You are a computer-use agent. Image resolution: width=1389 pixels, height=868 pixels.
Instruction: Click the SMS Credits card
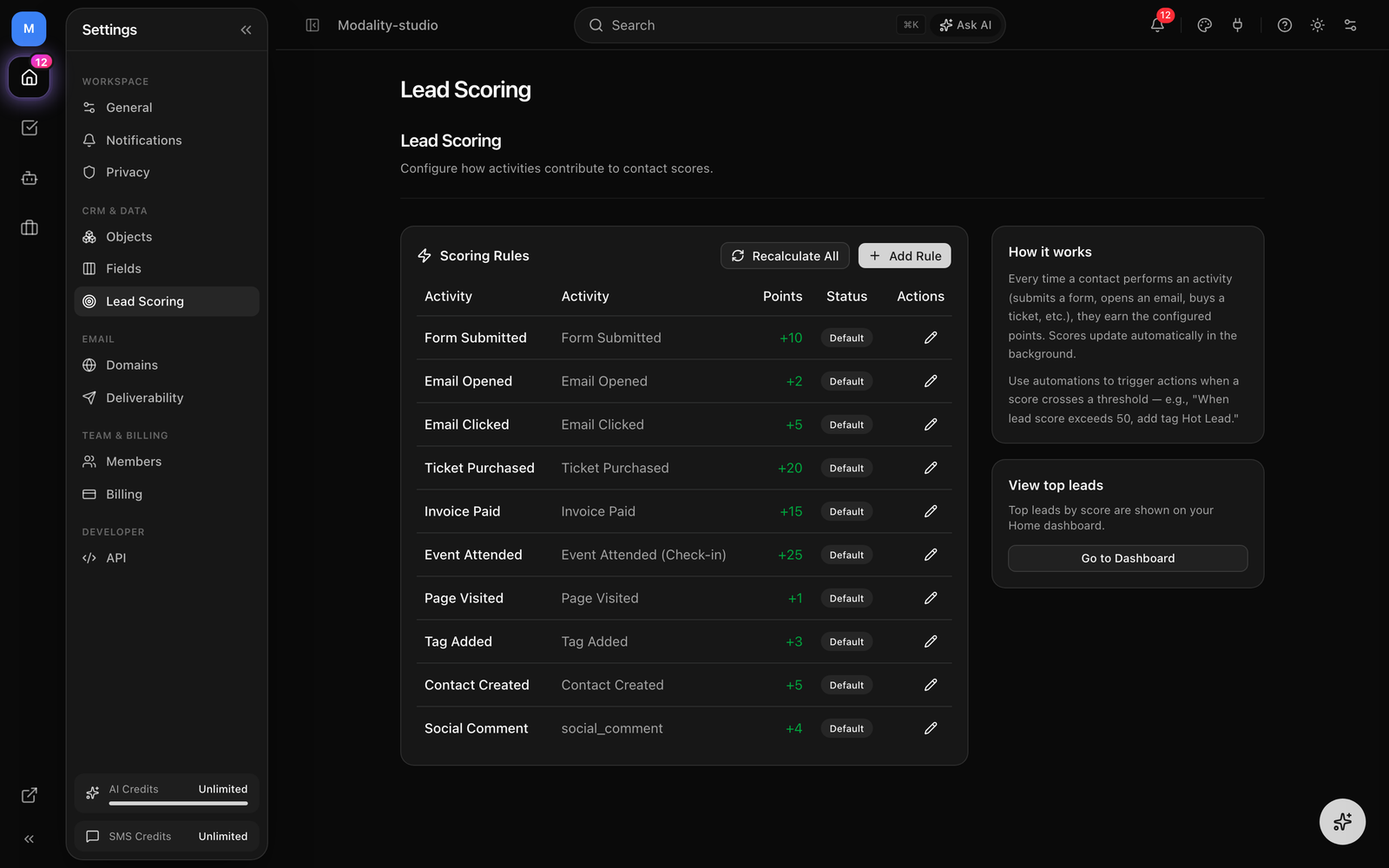167,837
